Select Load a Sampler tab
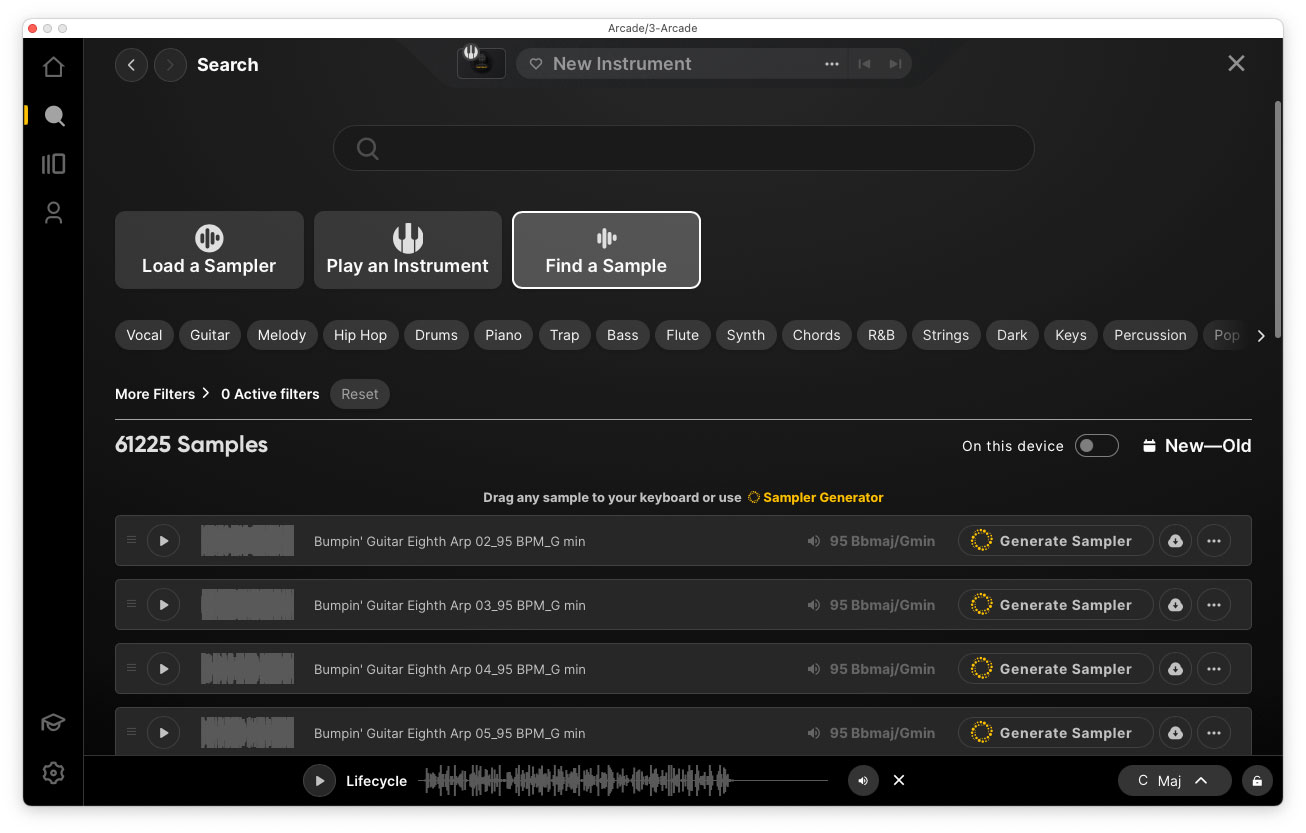 (x=209, y=250)
